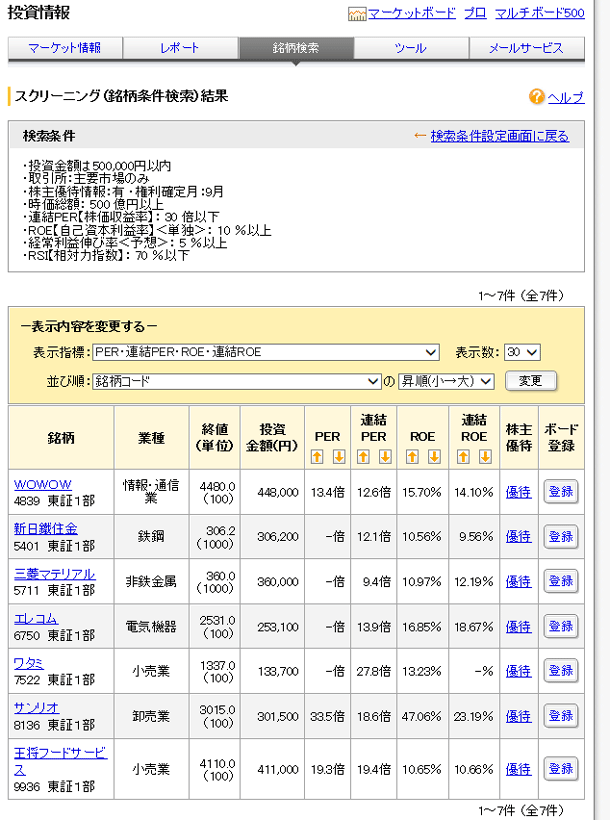Open the ワタミ stock link
Viewport: 610px width, 820px height.
tap(28, 663)
